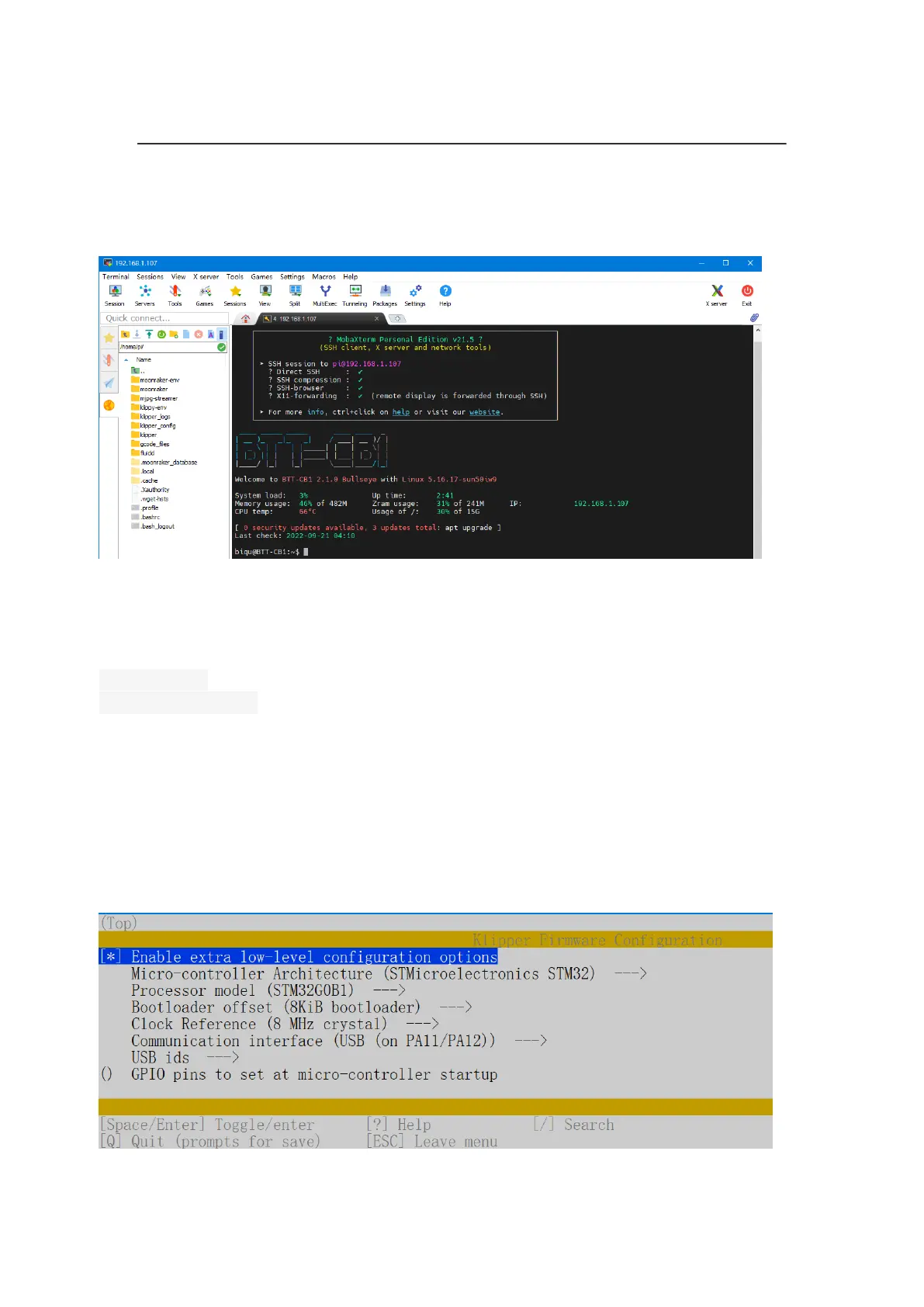Open Micro-controller Architecture submenu
Screen dimensions: 924x1307
tap(389, 973)
